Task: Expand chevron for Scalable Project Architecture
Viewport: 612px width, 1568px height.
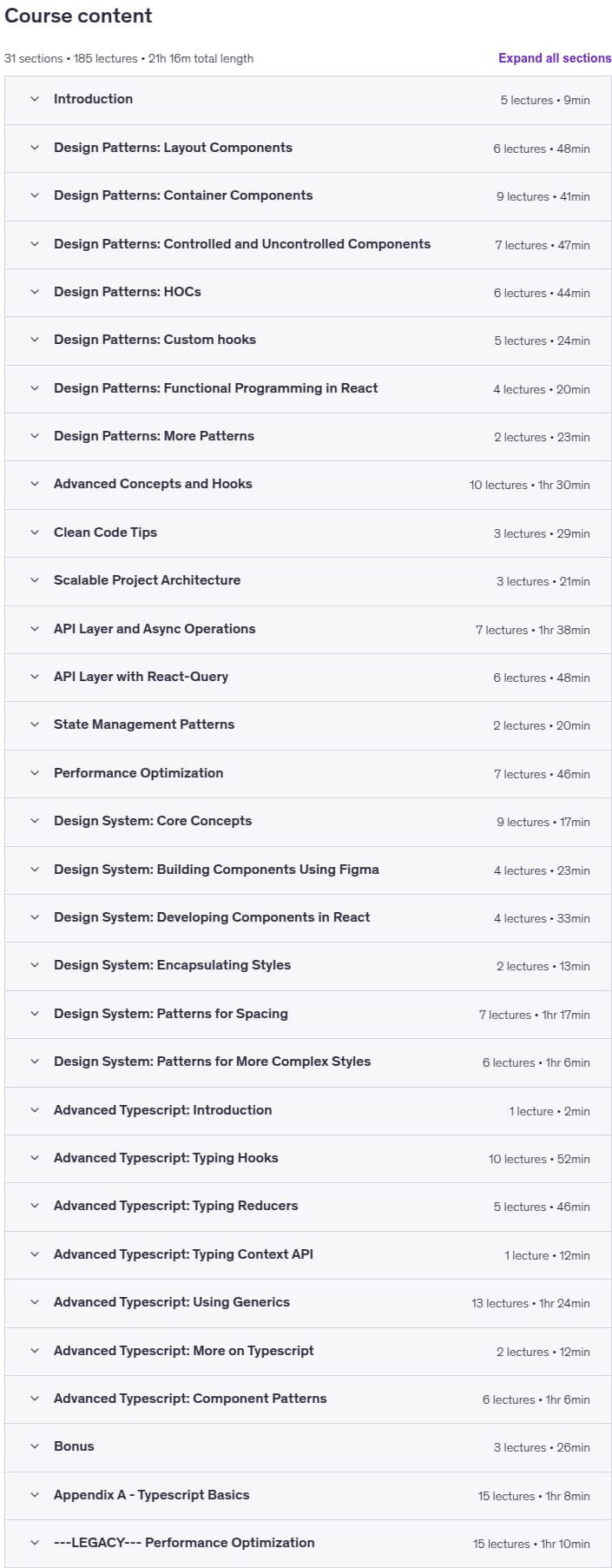Action: click(x=35, y=580)
